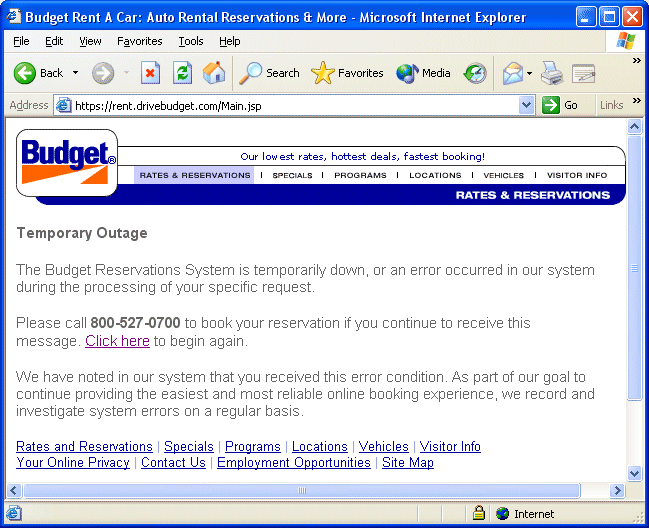Go to the Home page icon
Viewport: 649px width, 528px height.
(214, 73)
